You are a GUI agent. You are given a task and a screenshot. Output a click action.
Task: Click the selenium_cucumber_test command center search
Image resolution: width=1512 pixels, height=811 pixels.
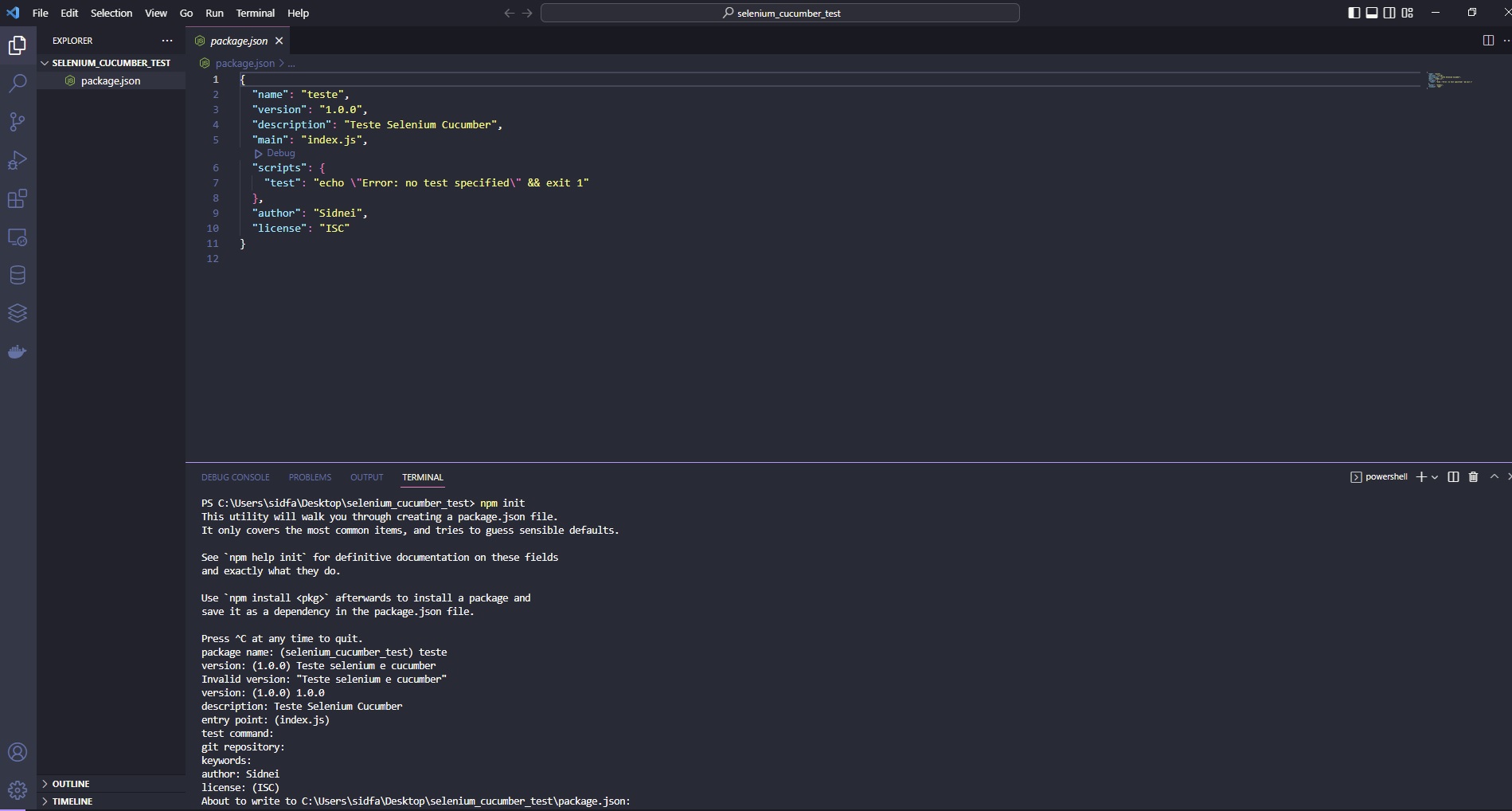pyautogui.click(x=780, y=13)
